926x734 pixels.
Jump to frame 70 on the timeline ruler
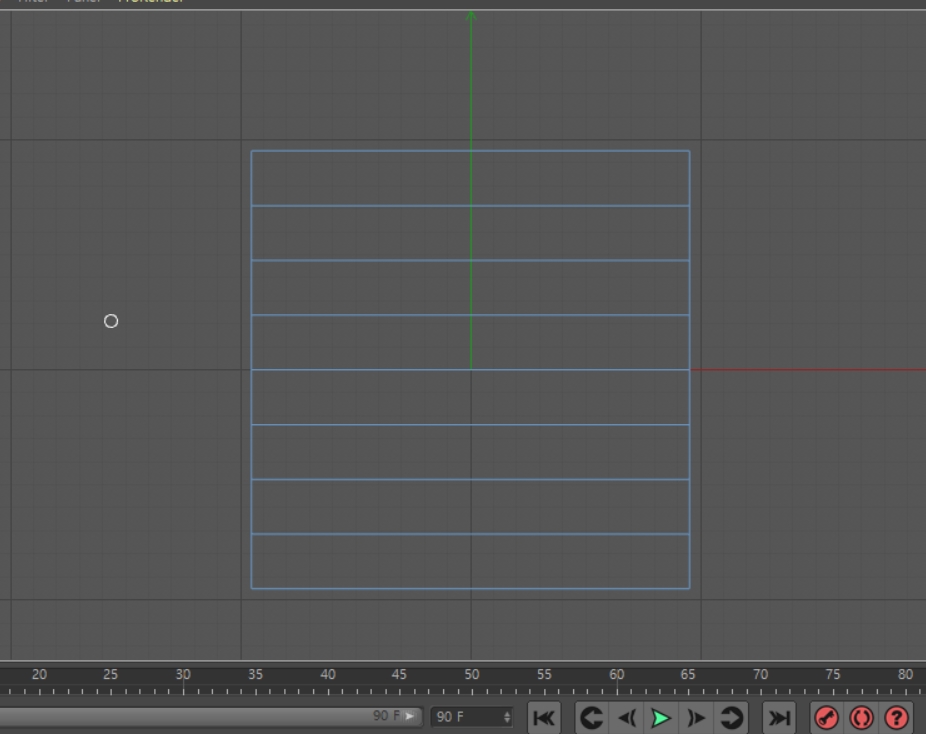pos(761,674)
